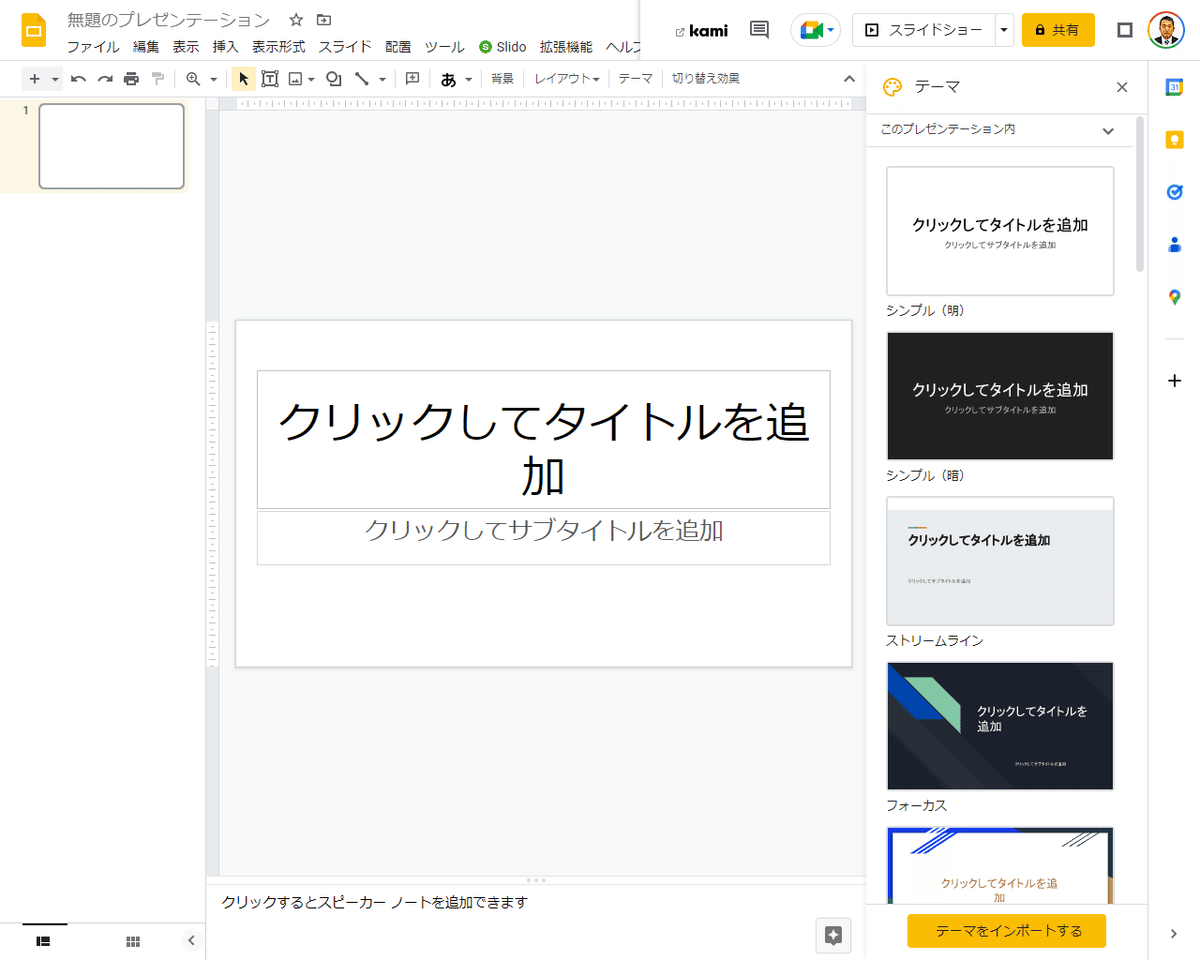
Task: Open the ツール menu
Action: [444, 47]
